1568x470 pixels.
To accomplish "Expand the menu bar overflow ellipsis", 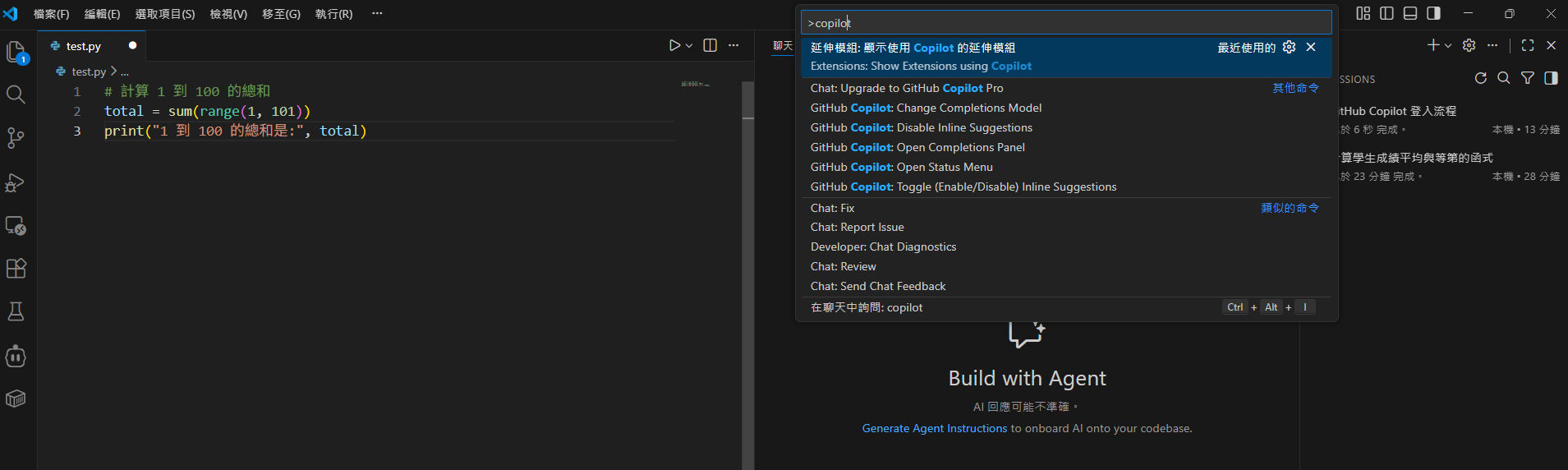I will (377, 13).
